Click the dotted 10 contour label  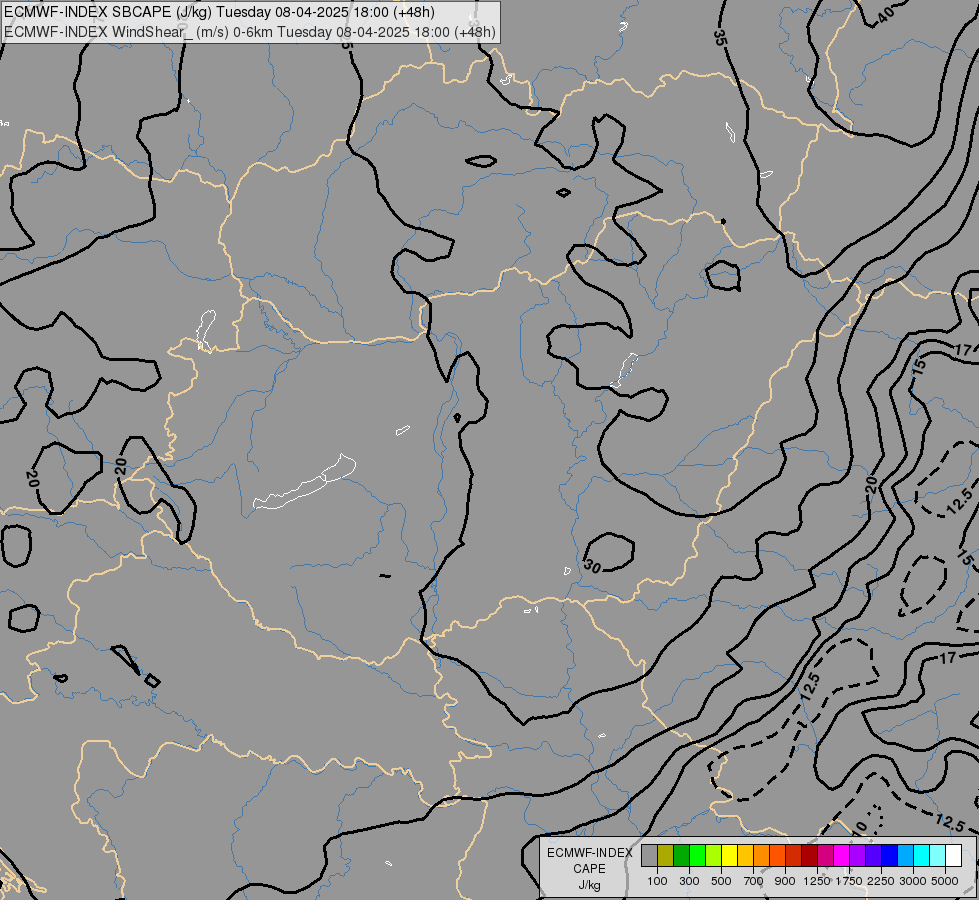(860, 828)
